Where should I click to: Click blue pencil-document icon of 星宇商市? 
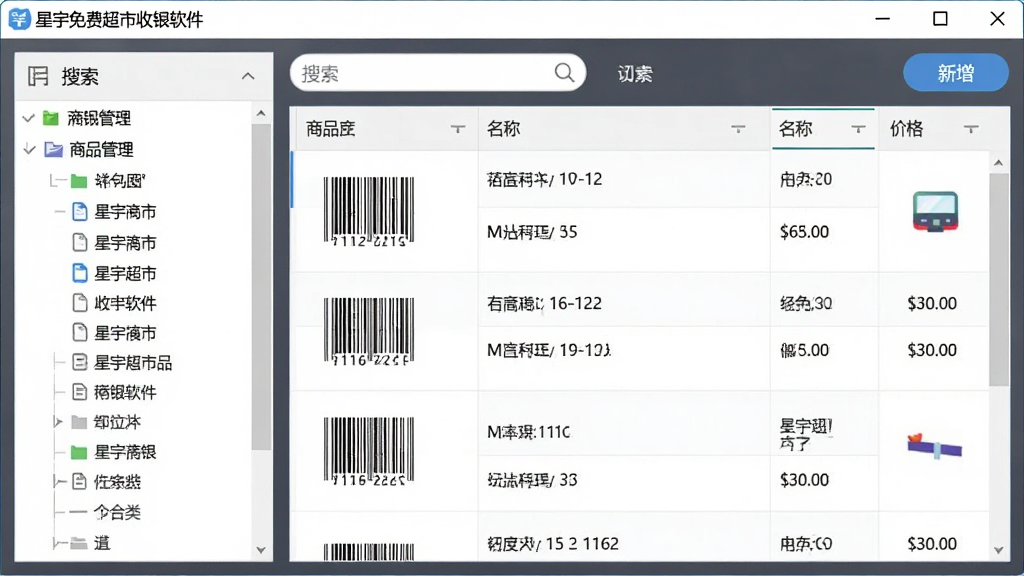pyautogui.click(x=80, y=212)
